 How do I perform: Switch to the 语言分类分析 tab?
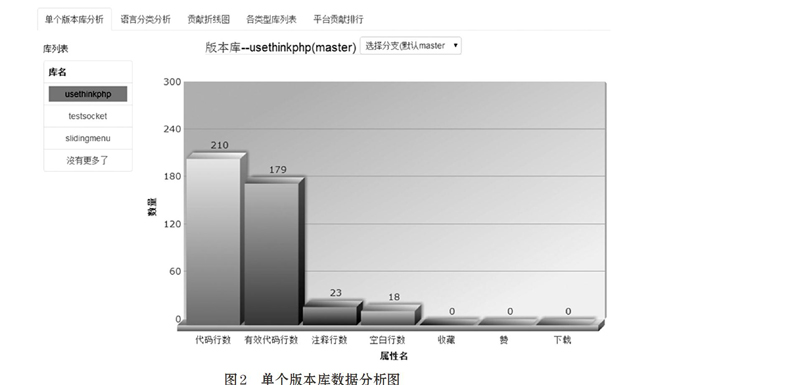[145, 19]
